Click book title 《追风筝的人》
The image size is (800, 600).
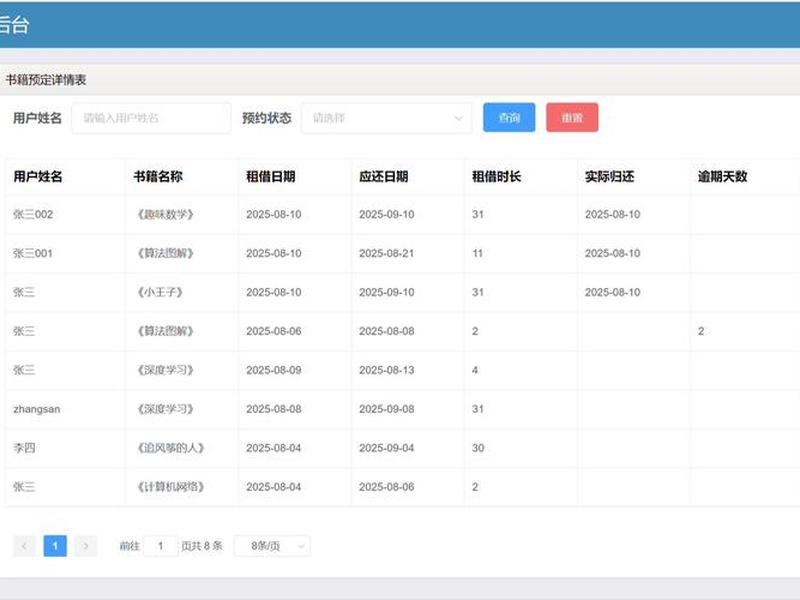click(170, 448)
